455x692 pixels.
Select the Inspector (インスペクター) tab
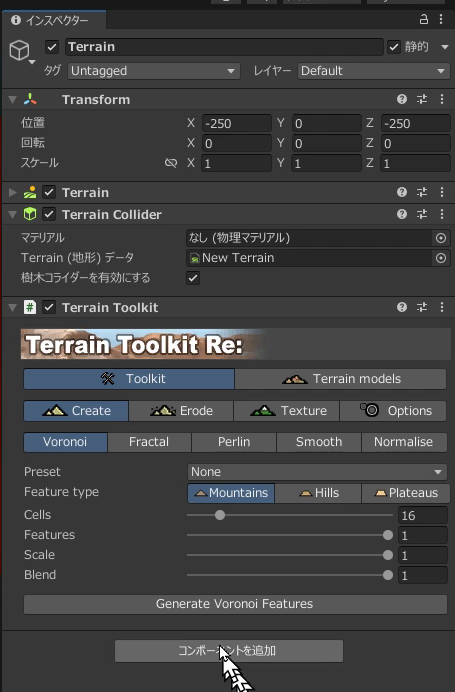click(x=54, y=20)
